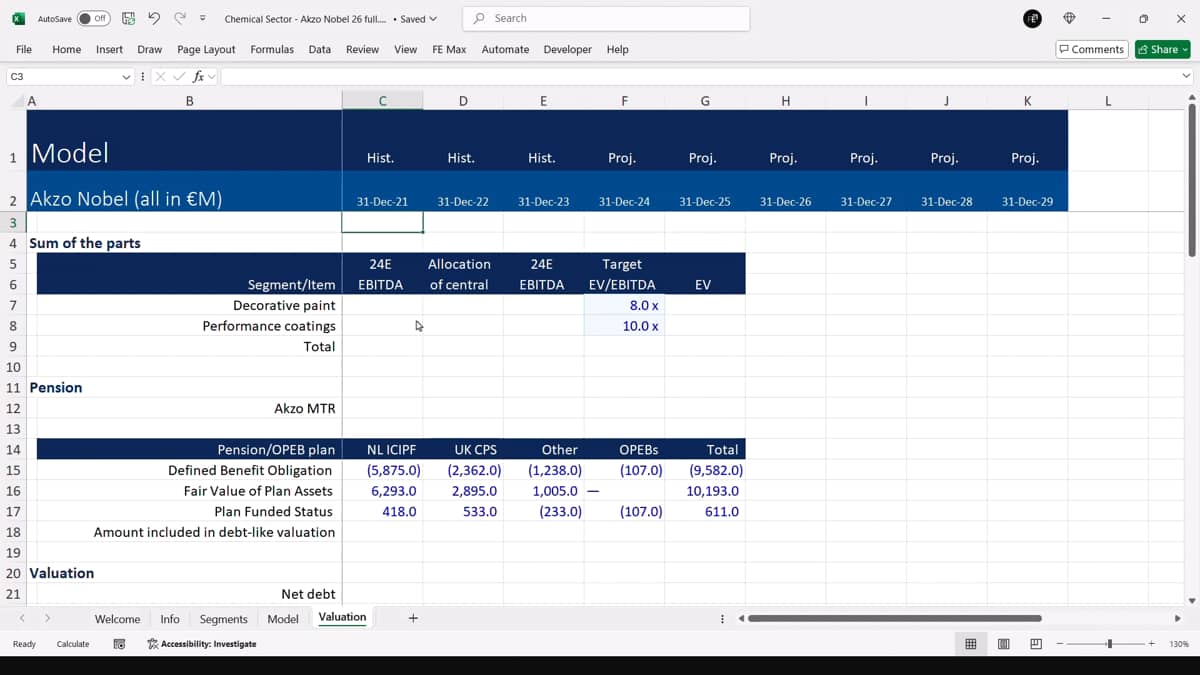Open the Developer ribbon tab
This screenshot has height=675, width=1200.
click(x=567, y=49)
